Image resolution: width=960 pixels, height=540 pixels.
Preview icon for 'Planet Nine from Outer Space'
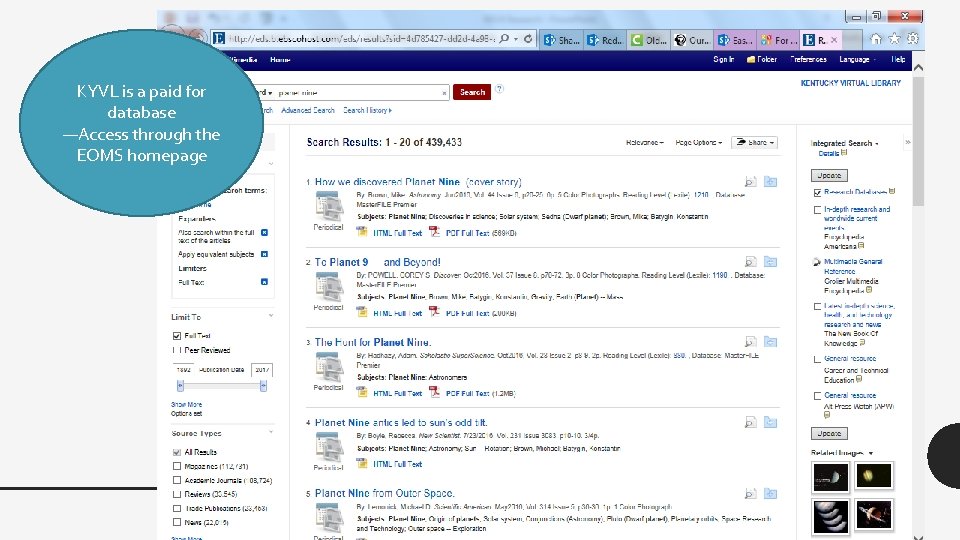(x=750, y=493)
